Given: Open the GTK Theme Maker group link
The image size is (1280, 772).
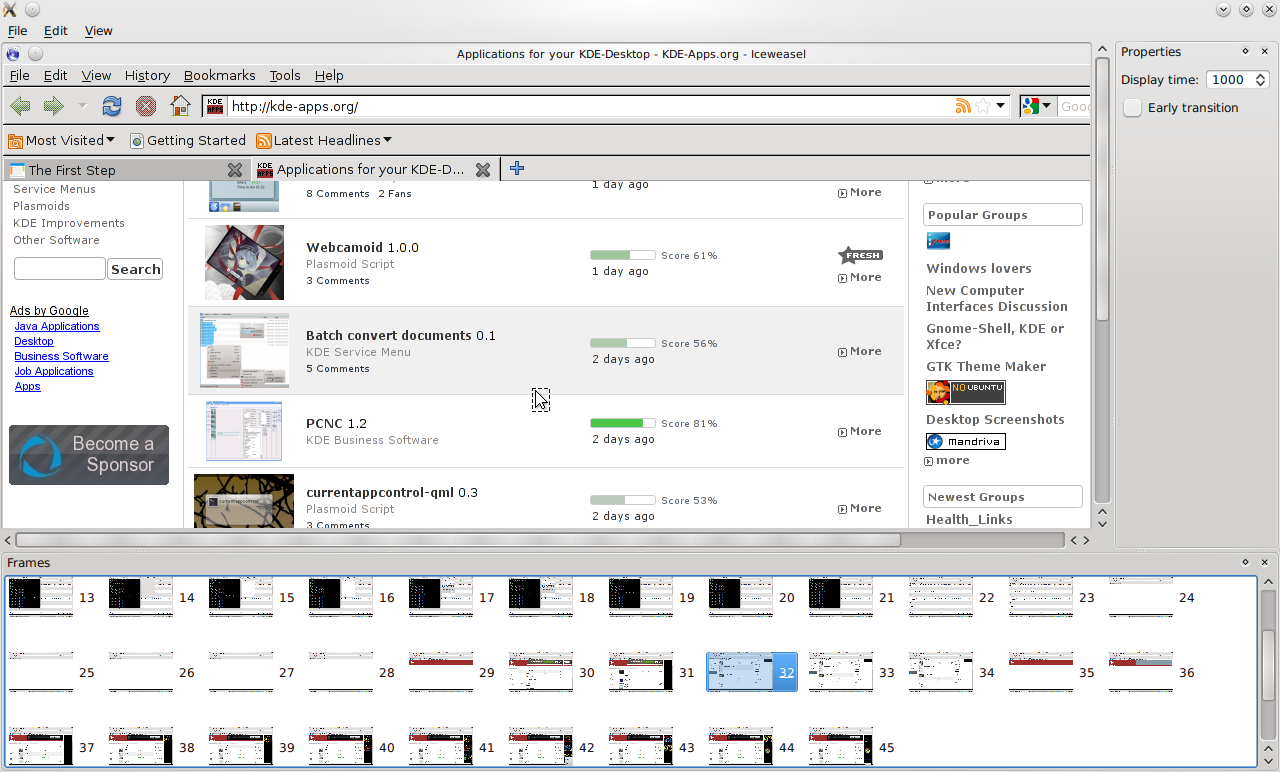Looking at the screenshot, I should (x=986, y=367).
